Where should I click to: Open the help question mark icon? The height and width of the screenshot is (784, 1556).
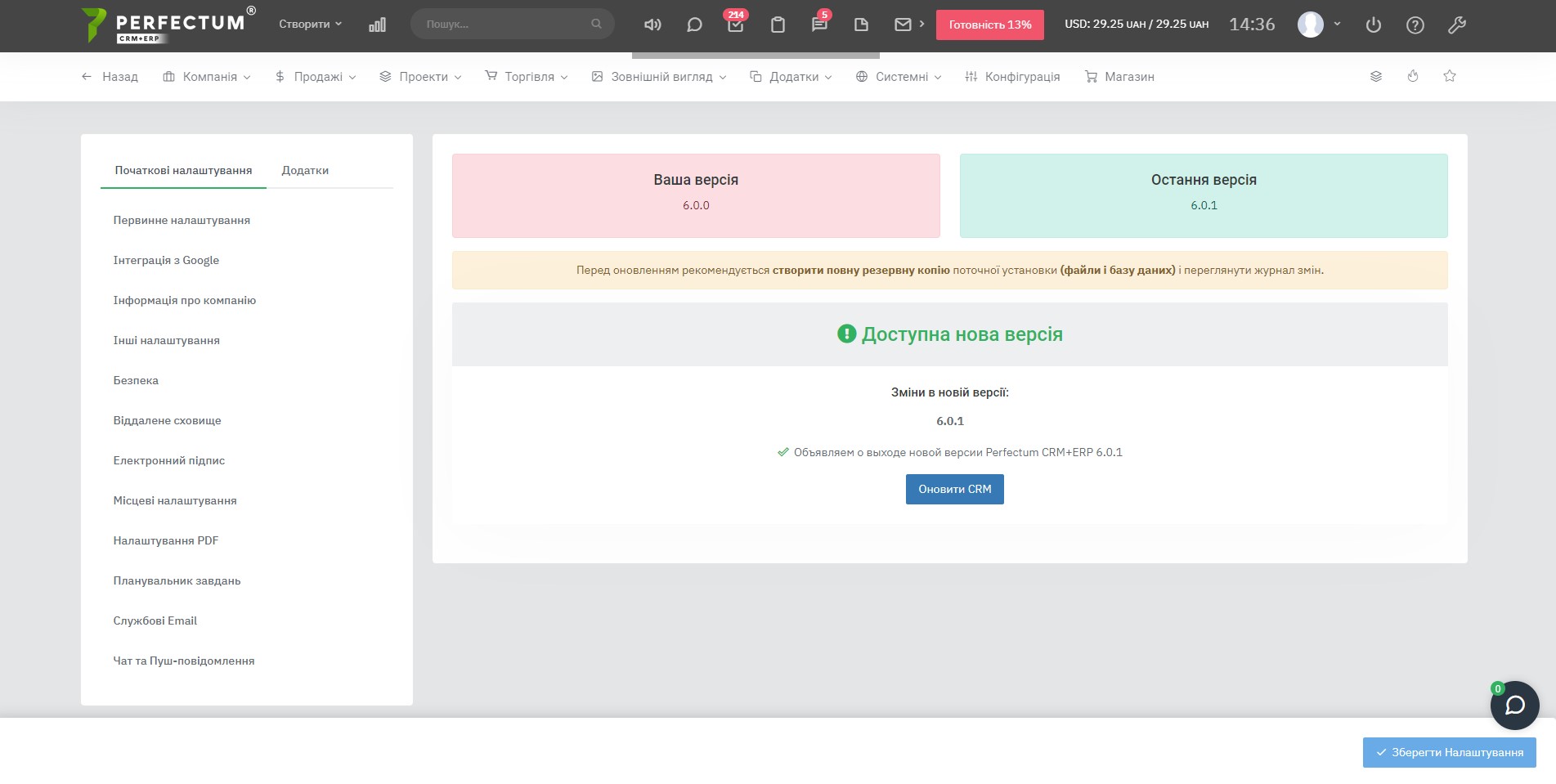click(1415, 25)
